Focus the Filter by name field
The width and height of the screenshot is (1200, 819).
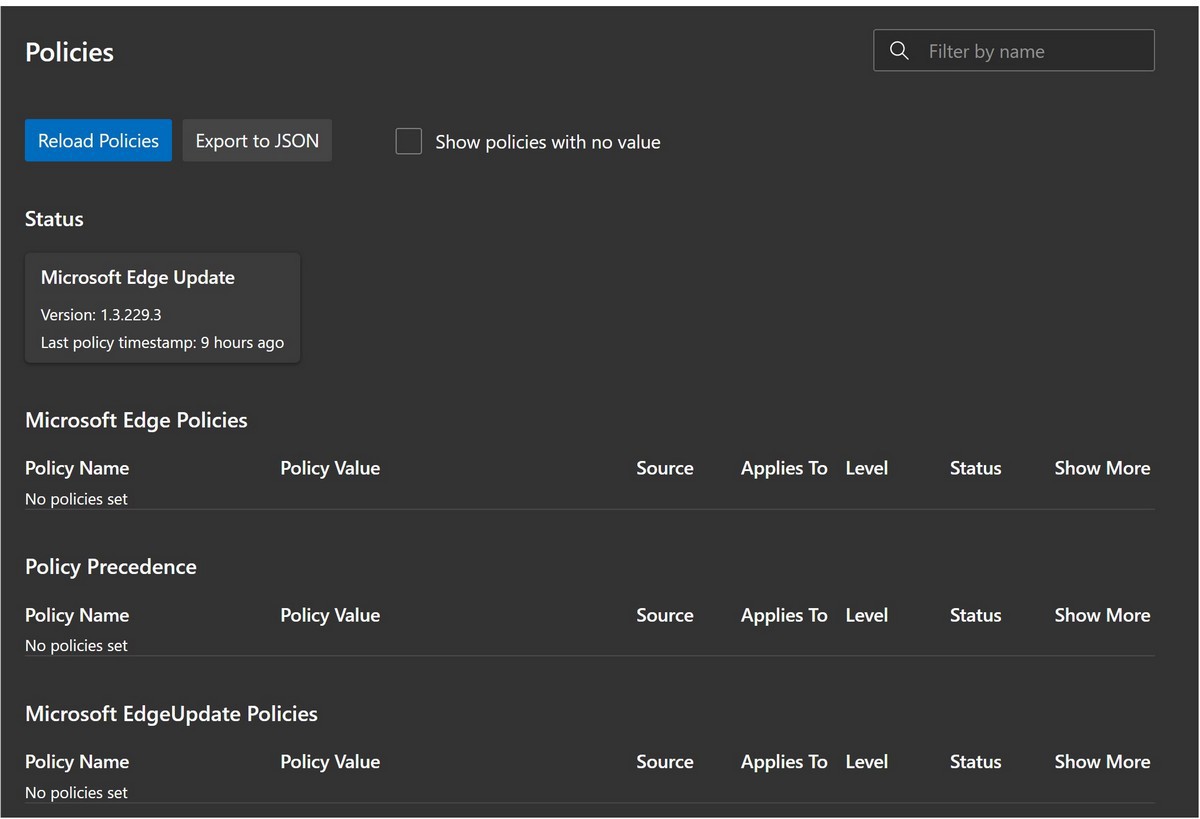pyautogui.click(x=1014, y=51)
